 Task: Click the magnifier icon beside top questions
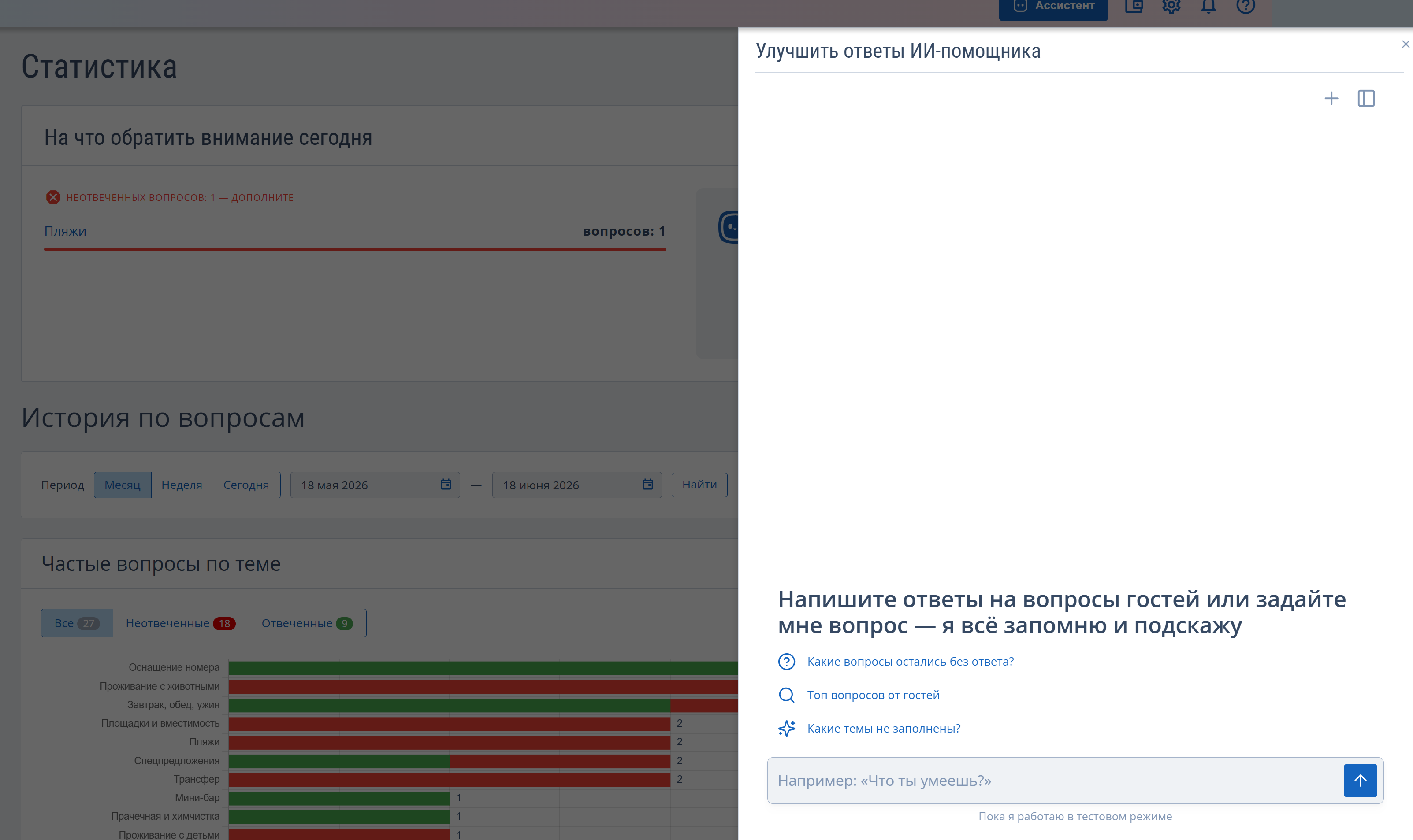pos(786,695)
